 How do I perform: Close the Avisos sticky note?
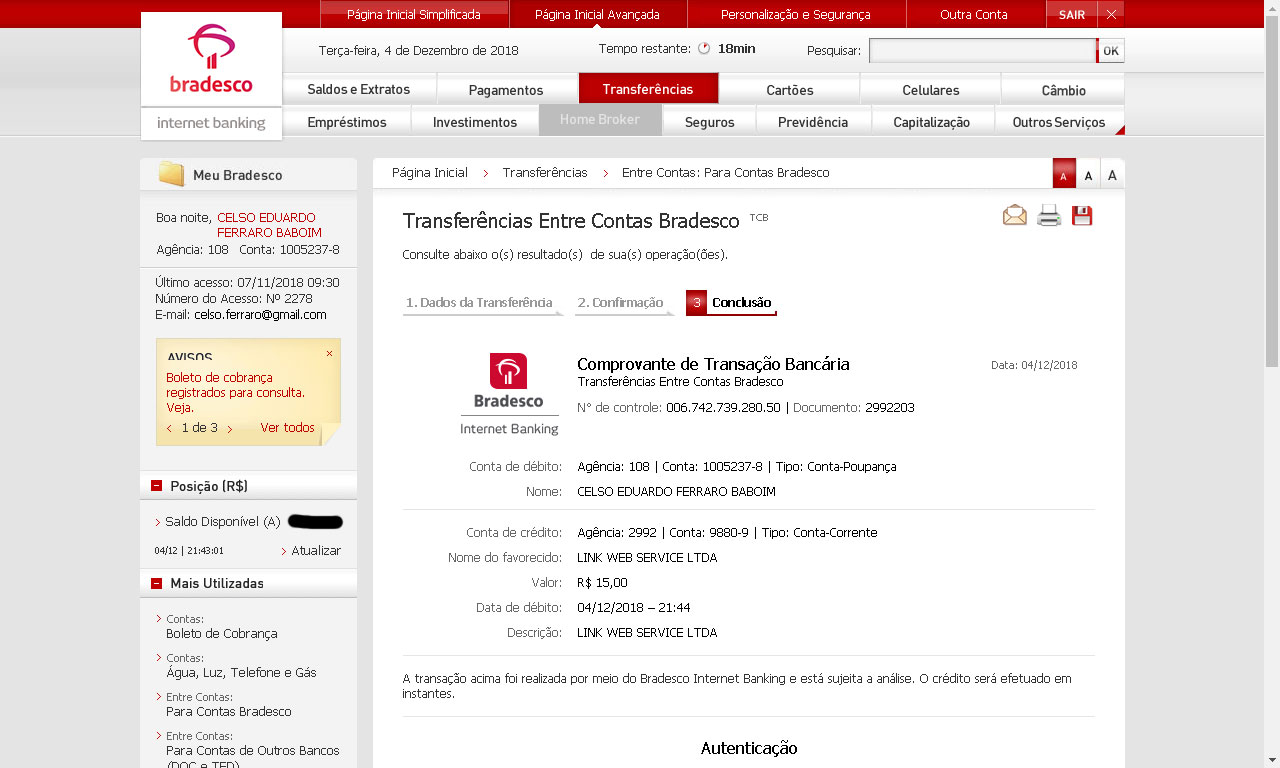[x=329, y=354]
